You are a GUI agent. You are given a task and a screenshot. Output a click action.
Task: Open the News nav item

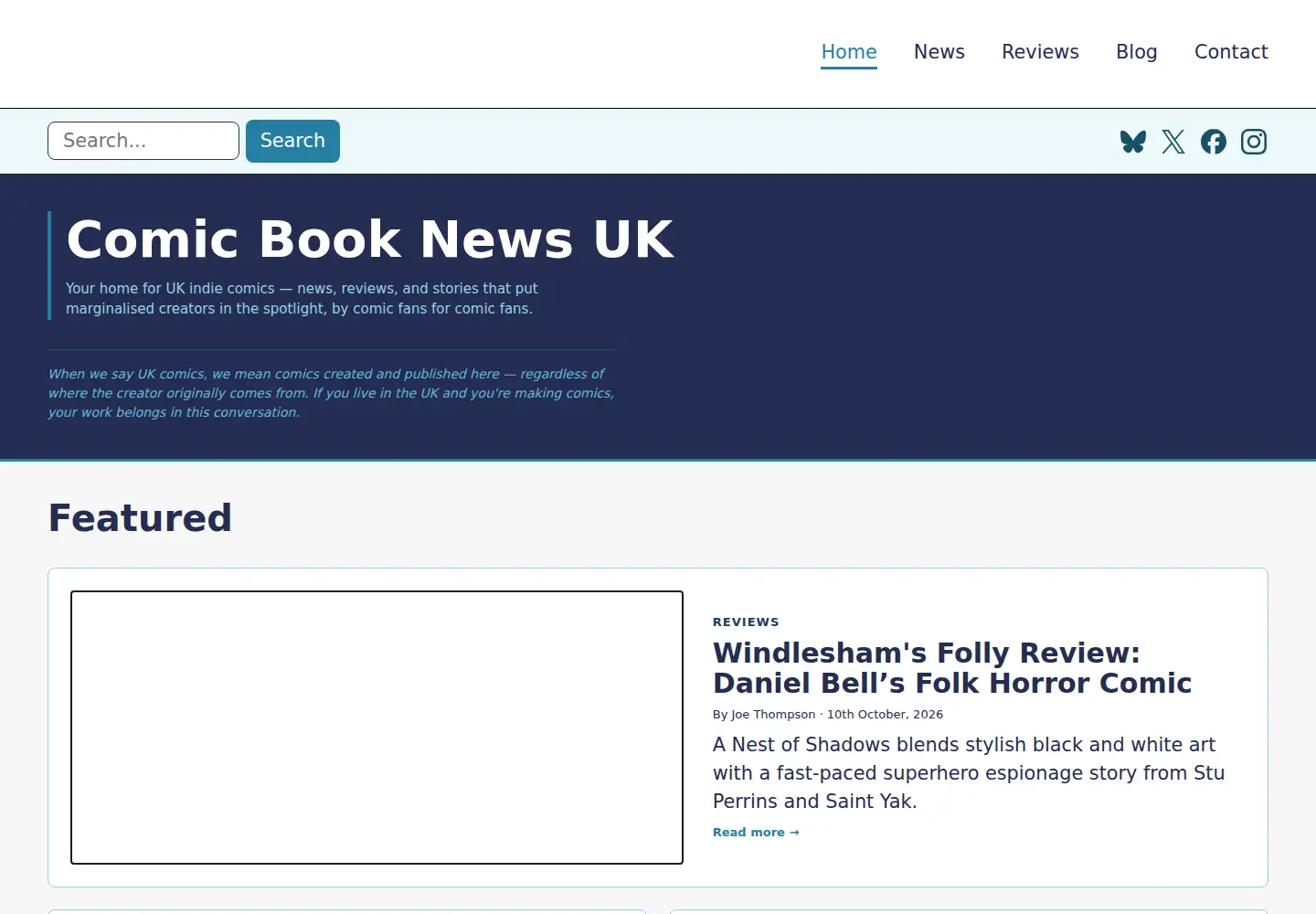(939, 52)
